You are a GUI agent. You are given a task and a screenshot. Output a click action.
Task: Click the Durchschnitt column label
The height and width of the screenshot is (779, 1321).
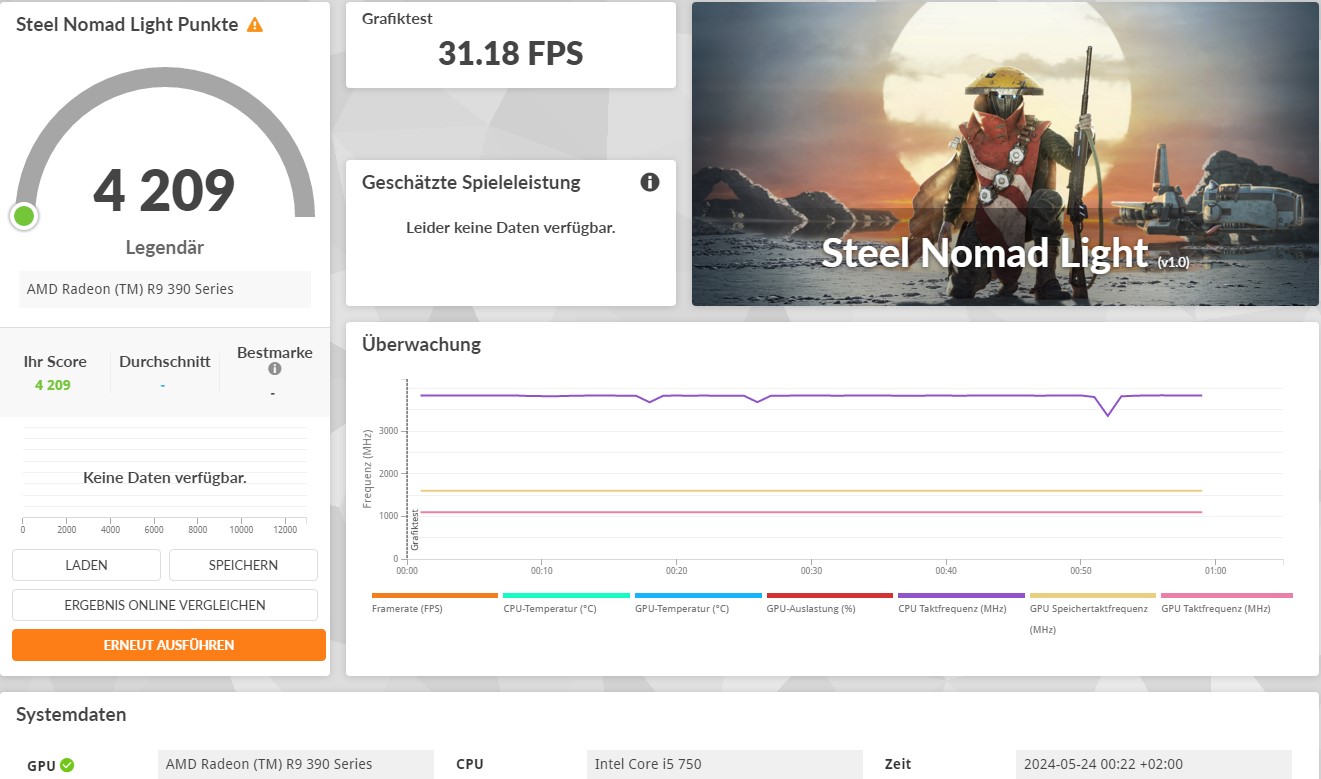(x=165, y=362)
